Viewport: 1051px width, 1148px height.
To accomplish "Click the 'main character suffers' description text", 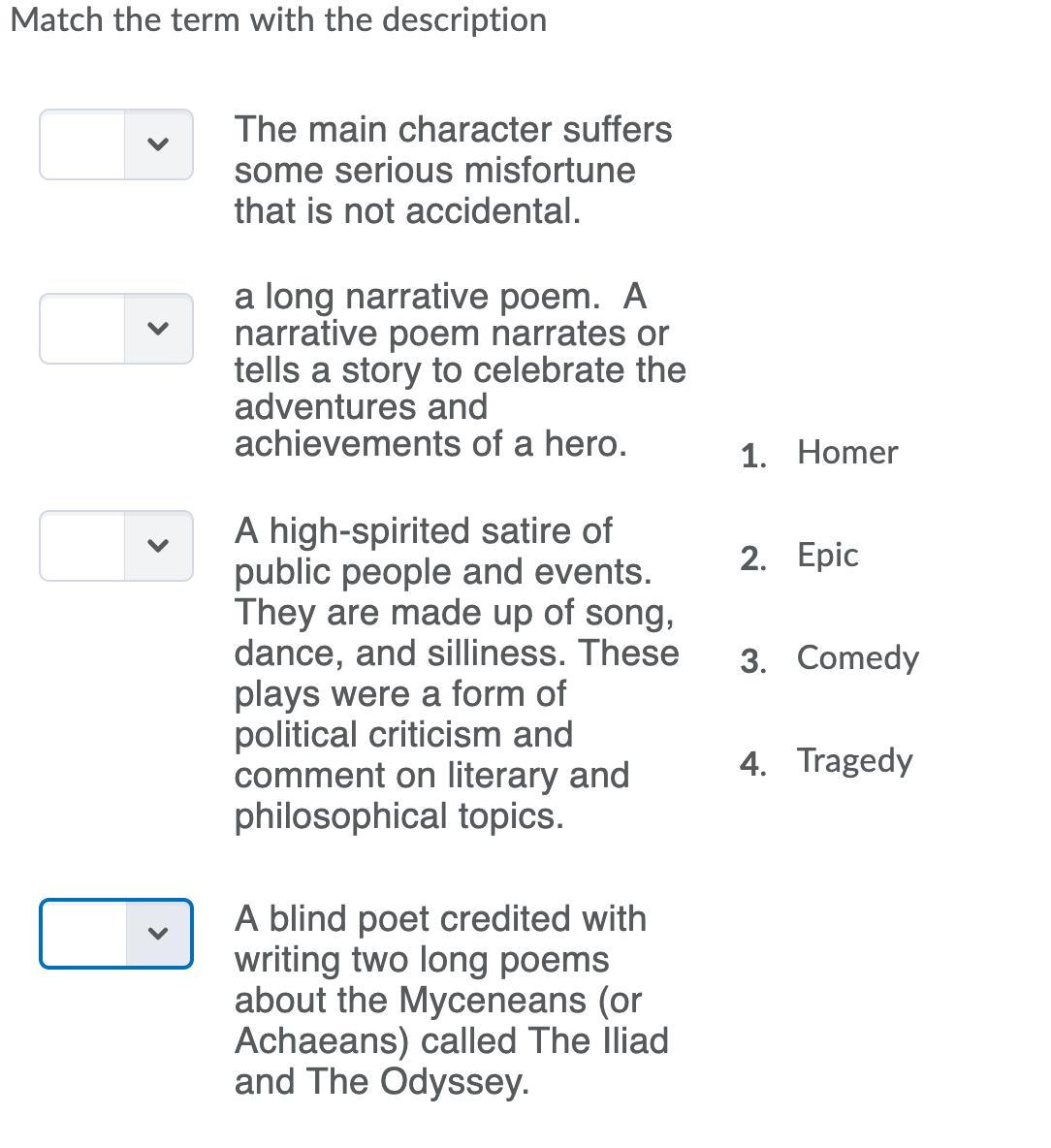I will click(453, 170).
